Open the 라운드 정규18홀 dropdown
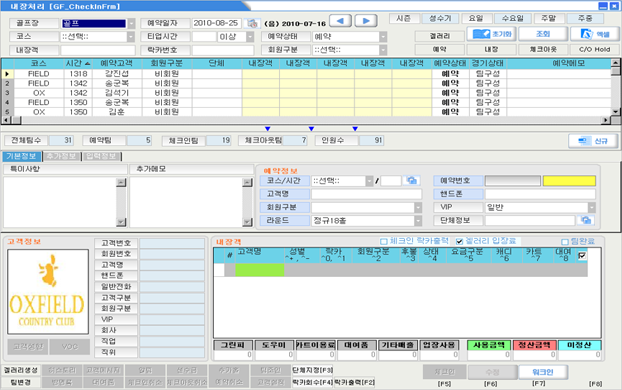Viewport: 622px width, 390px height. pos(418,221)
